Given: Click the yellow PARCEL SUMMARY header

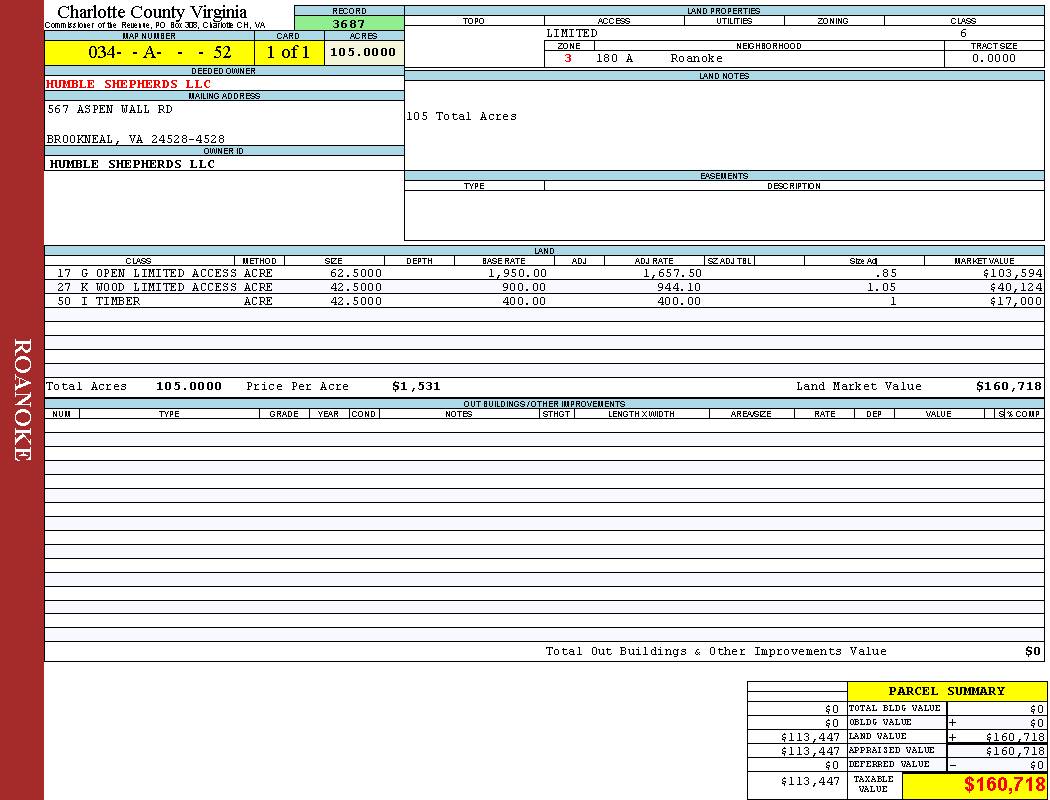Looking at the screenshot, I should point(946,691).
